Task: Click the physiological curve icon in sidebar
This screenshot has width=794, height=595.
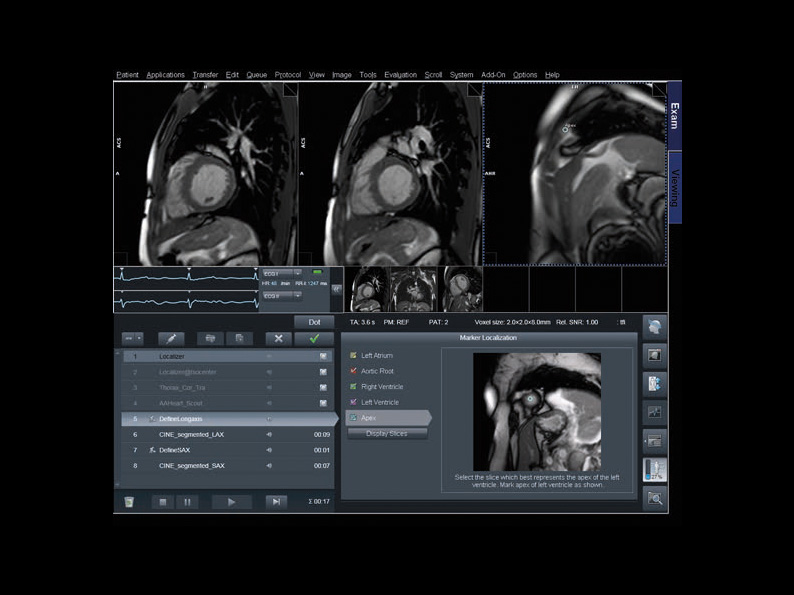Action: coord(655,412)
